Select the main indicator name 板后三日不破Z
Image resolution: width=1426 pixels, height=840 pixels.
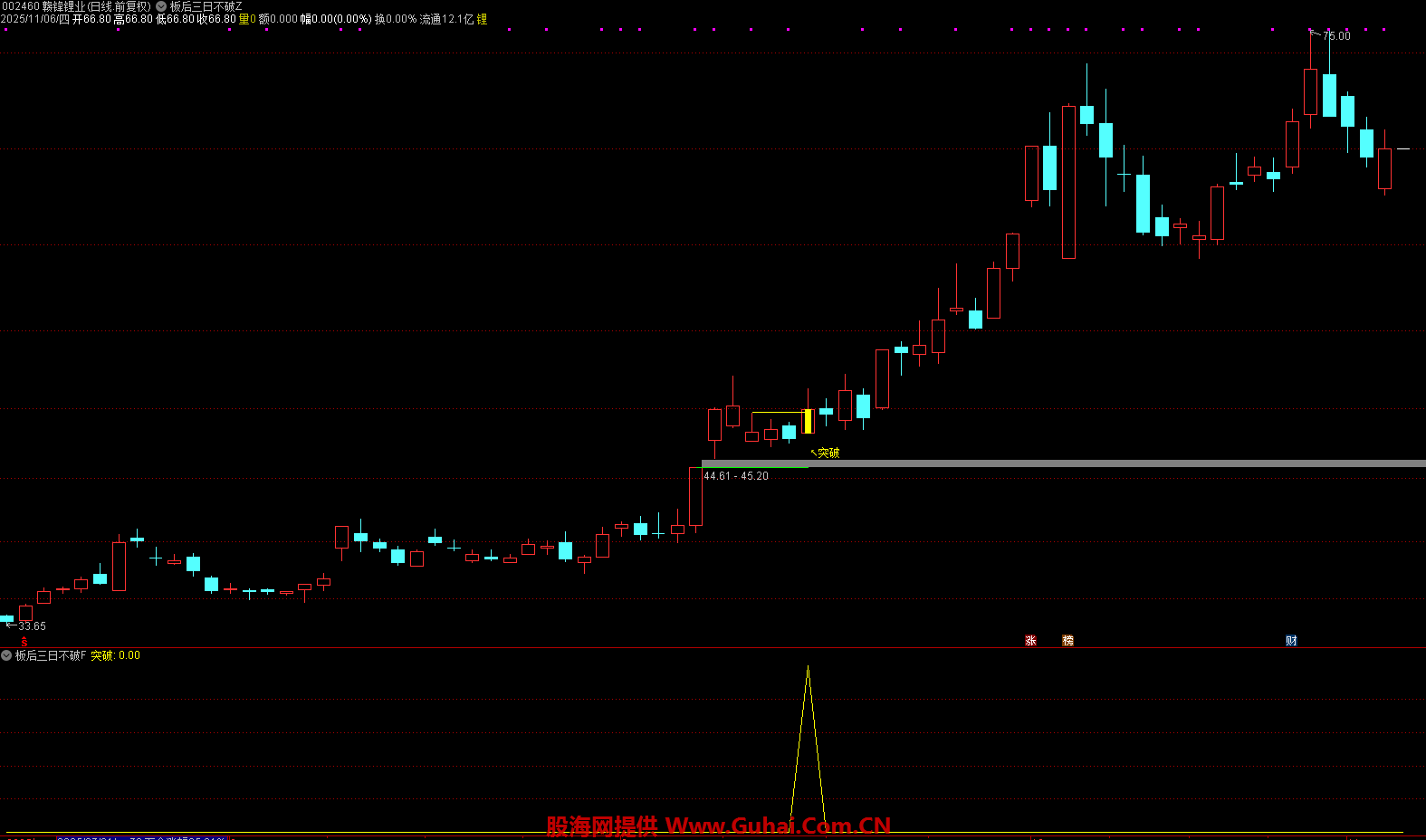point(206,6)
